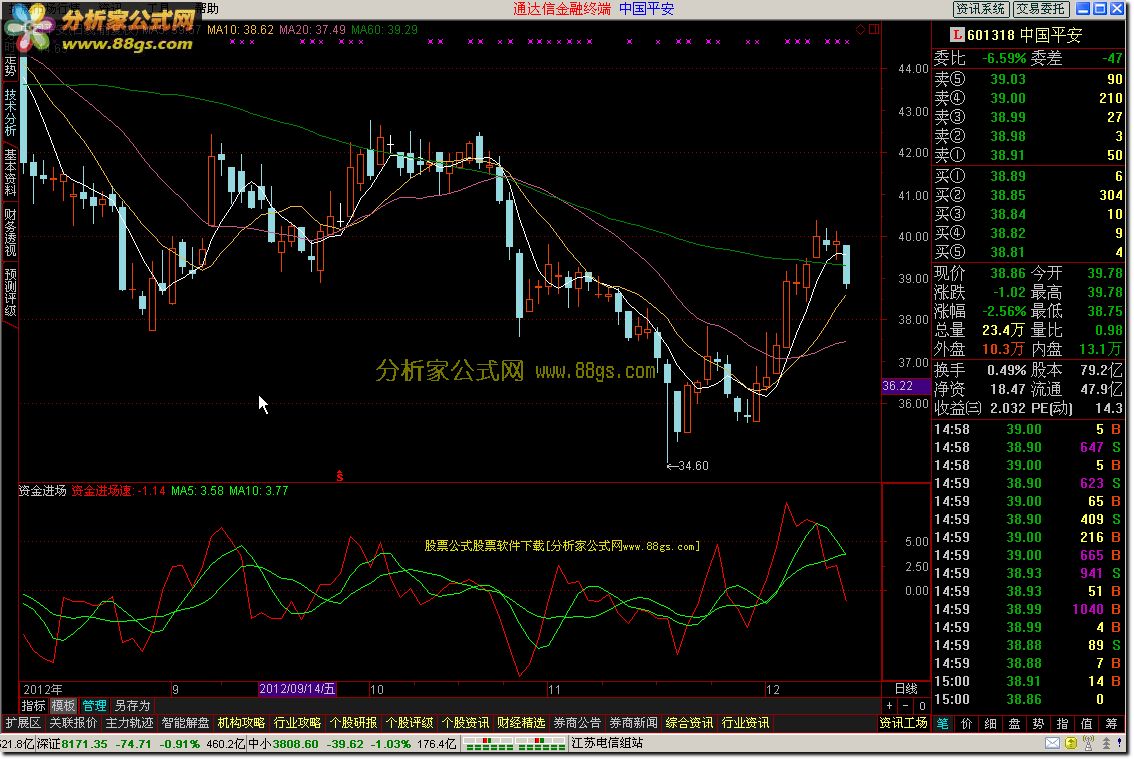Click the red diamond icon above the chart
This screenshot has width=1134, height=759.
coord(860,30)
